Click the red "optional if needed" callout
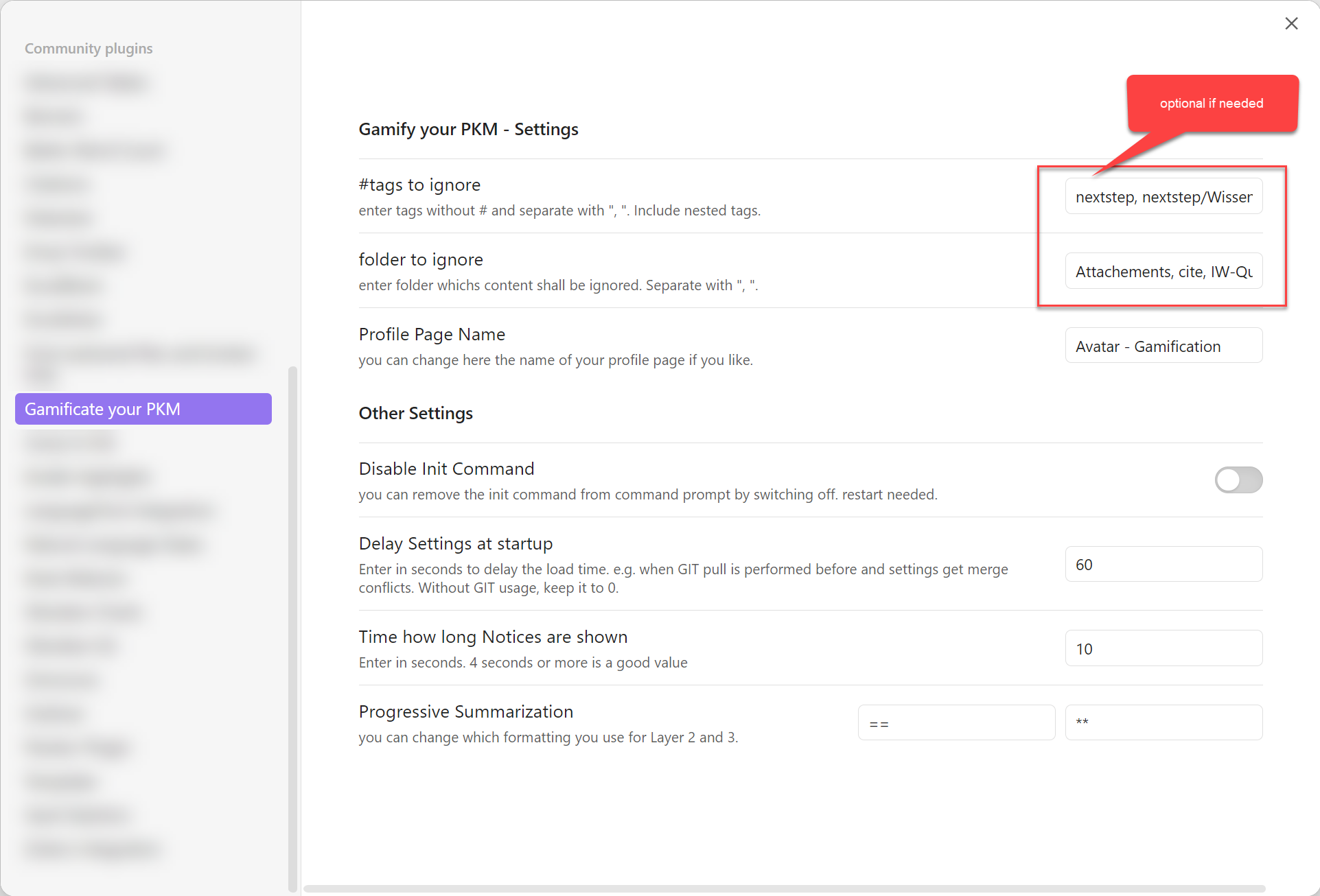The image size is (1320, 896). (x=1212, y=103)
